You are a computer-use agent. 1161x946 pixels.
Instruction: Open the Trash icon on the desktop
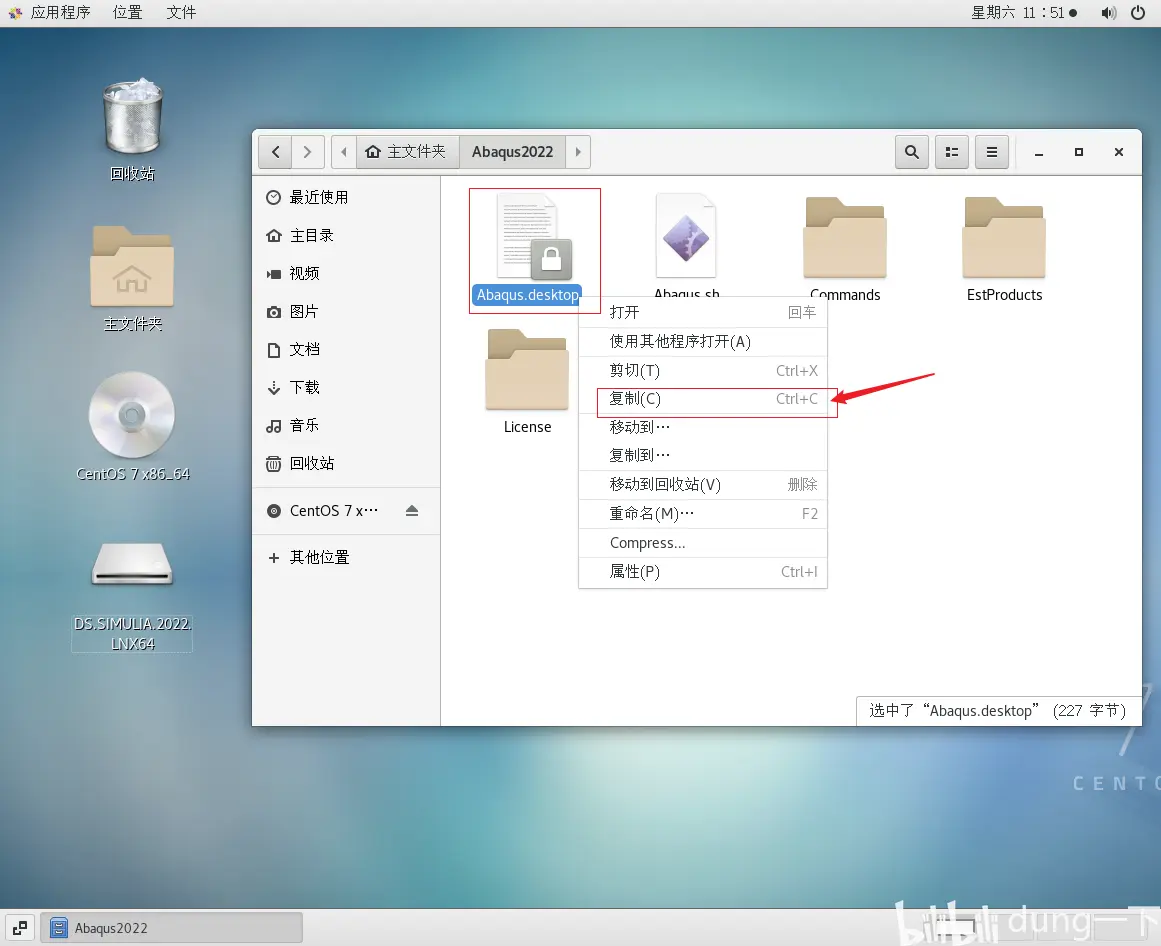pos(133,117)
